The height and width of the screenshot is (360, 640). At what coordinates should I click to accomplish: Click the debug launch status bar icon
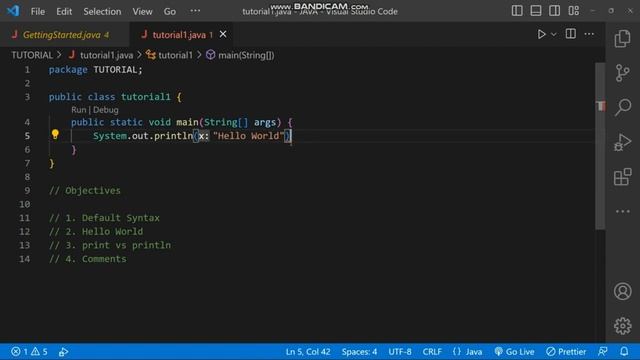pyautogui.click(x=63, y=351)
